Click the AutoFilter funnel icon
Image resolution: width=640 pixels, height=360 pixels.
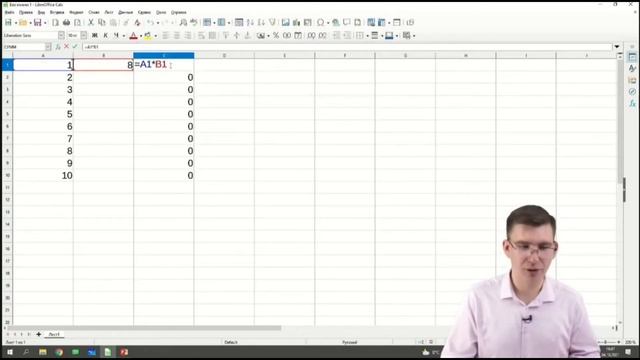tap(272, 22)
